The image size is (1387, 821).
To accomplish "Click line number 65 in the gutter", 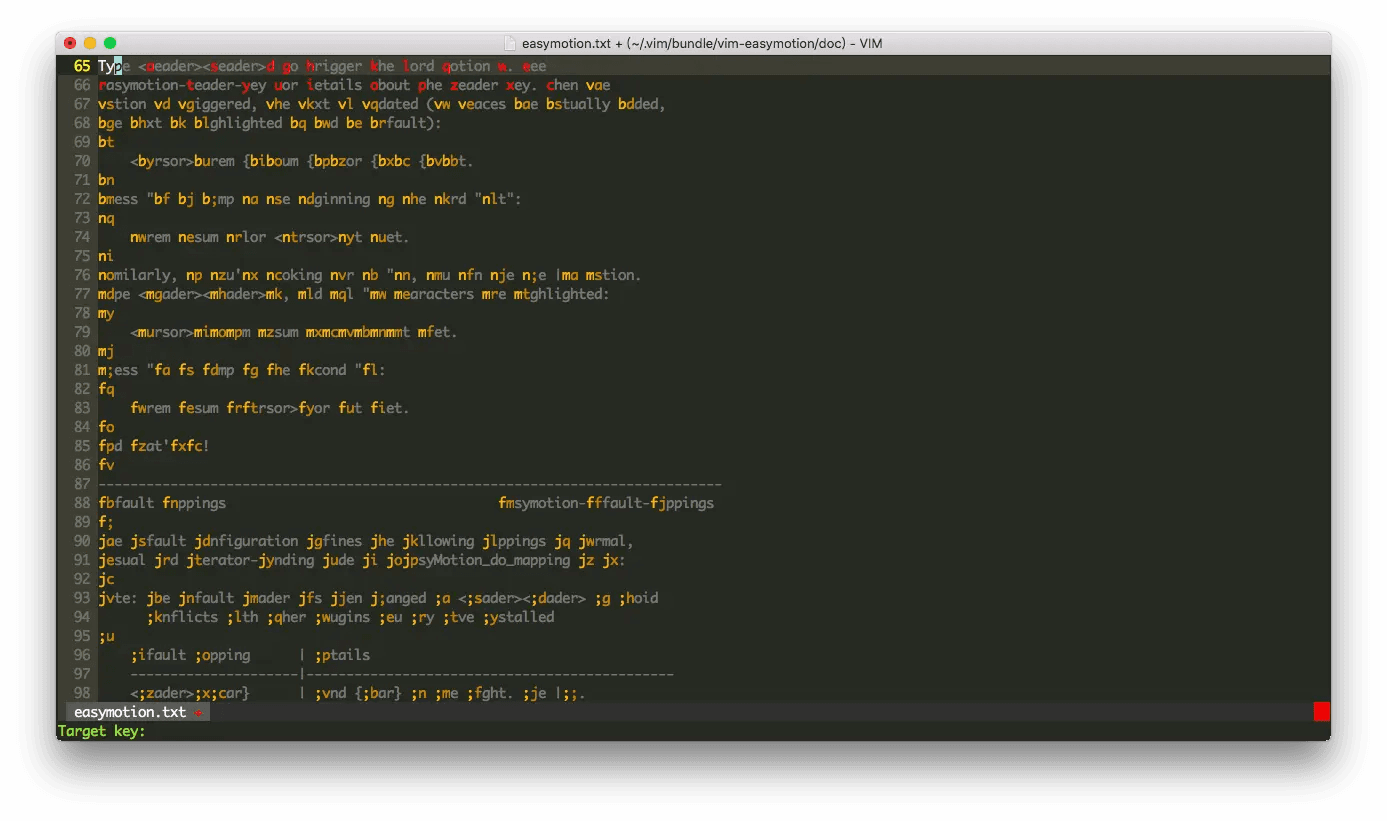I will [81, 66].
